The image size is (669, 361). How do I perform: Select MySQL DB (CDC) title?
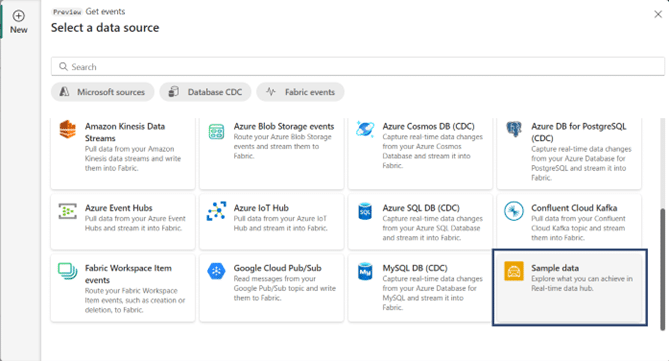pos(415,268)
